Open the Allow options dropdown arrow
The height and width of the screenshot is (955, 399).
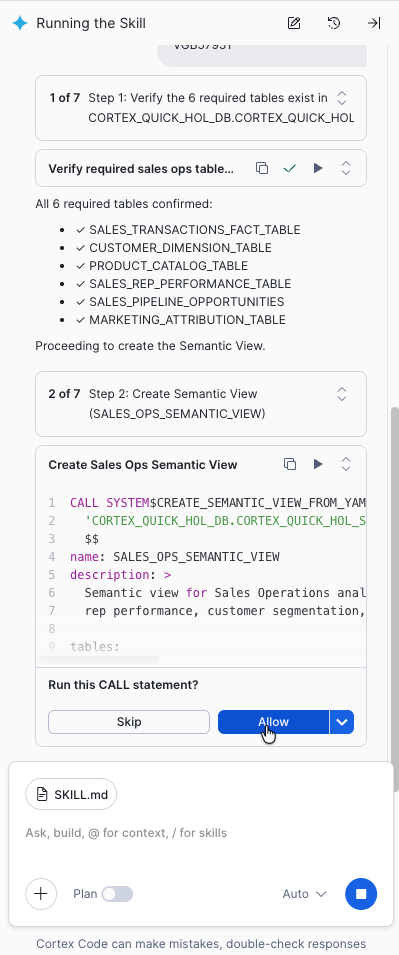click(342, 722)
